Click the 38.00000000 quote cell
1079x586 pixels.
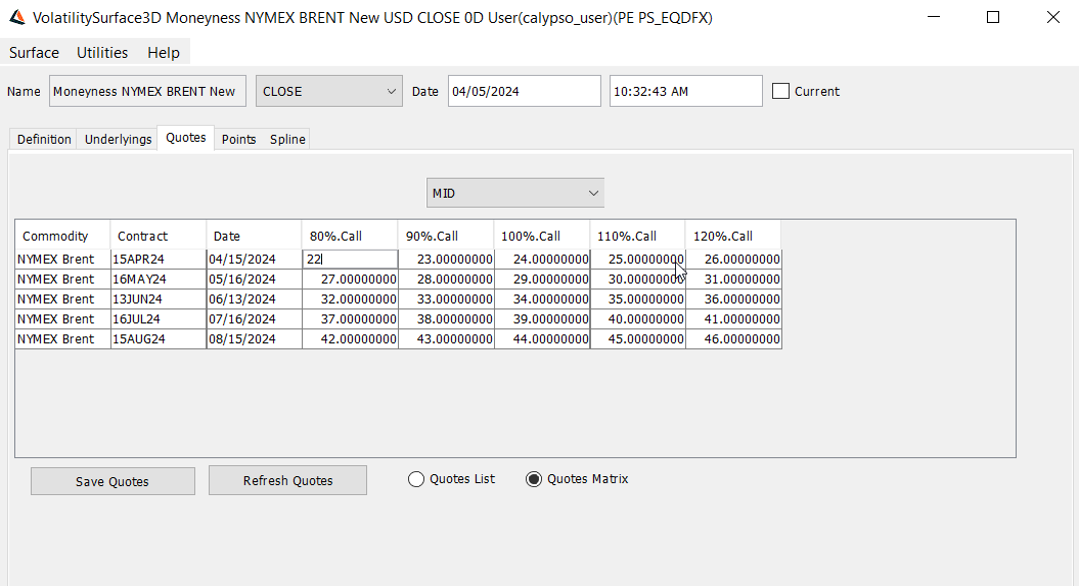pos(446,319)
